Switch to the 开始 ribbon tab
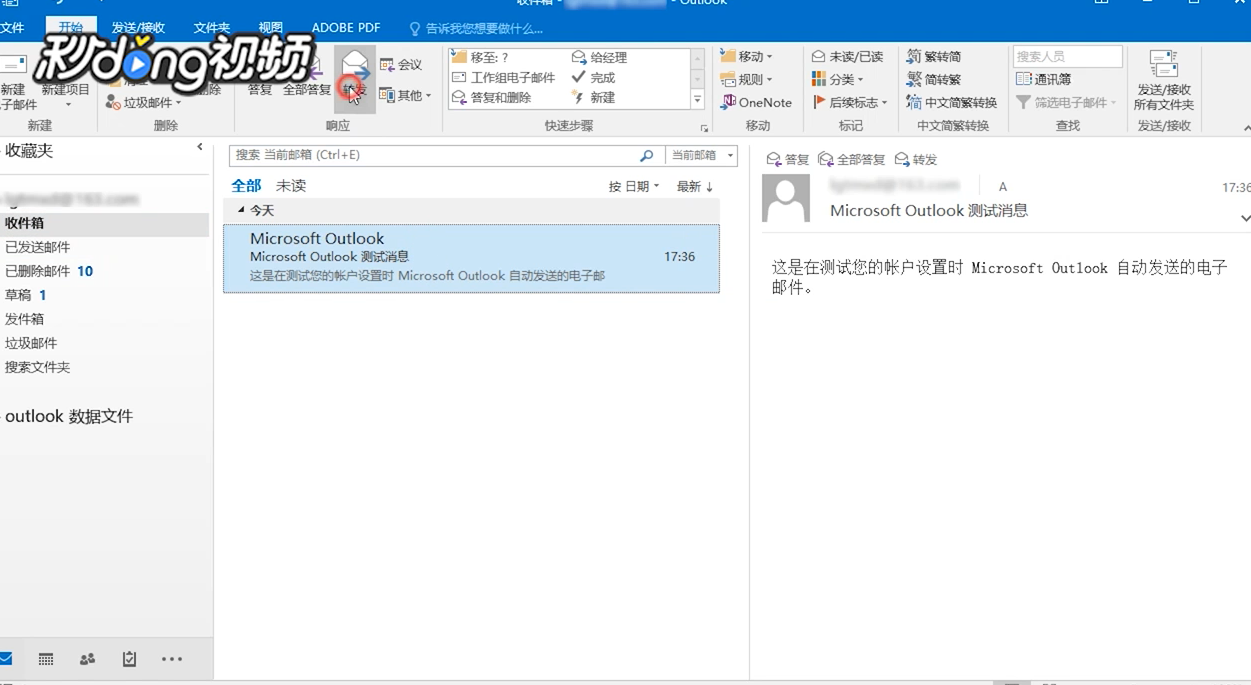The height and width of the screenshot is (685, 1251). [x=71, y=28]
